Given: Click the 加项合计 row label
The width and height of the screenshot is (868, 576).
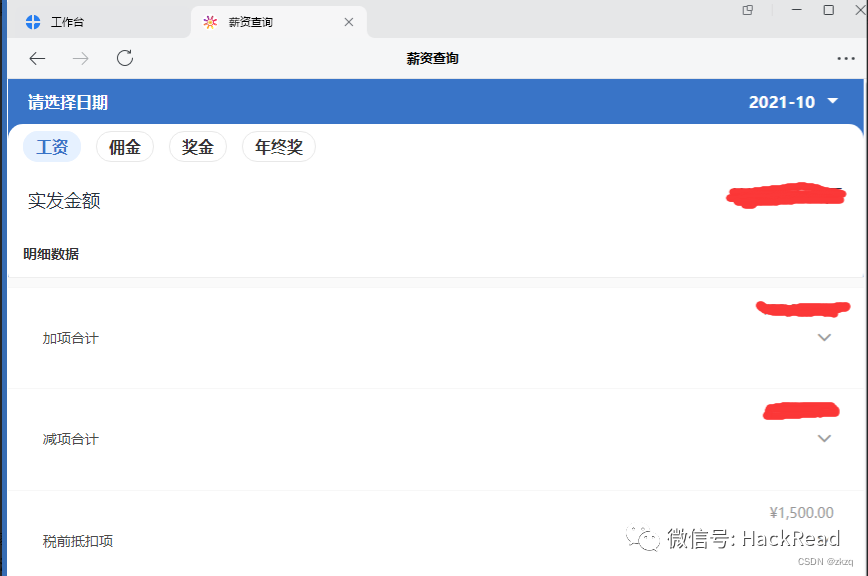Looking at the screenshot, I should coord(70,338).
